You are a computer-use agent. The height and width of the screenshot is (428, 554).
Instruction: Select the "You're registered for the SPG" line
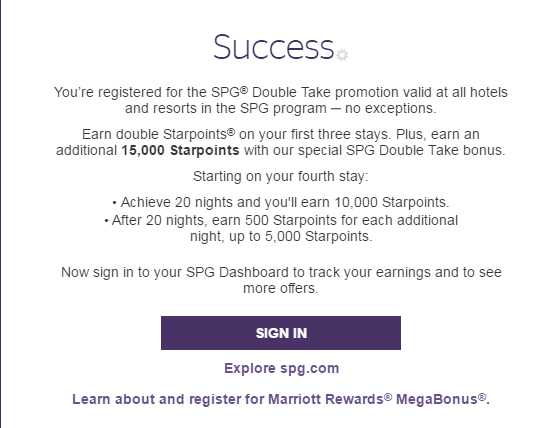[x=281, y=92]
